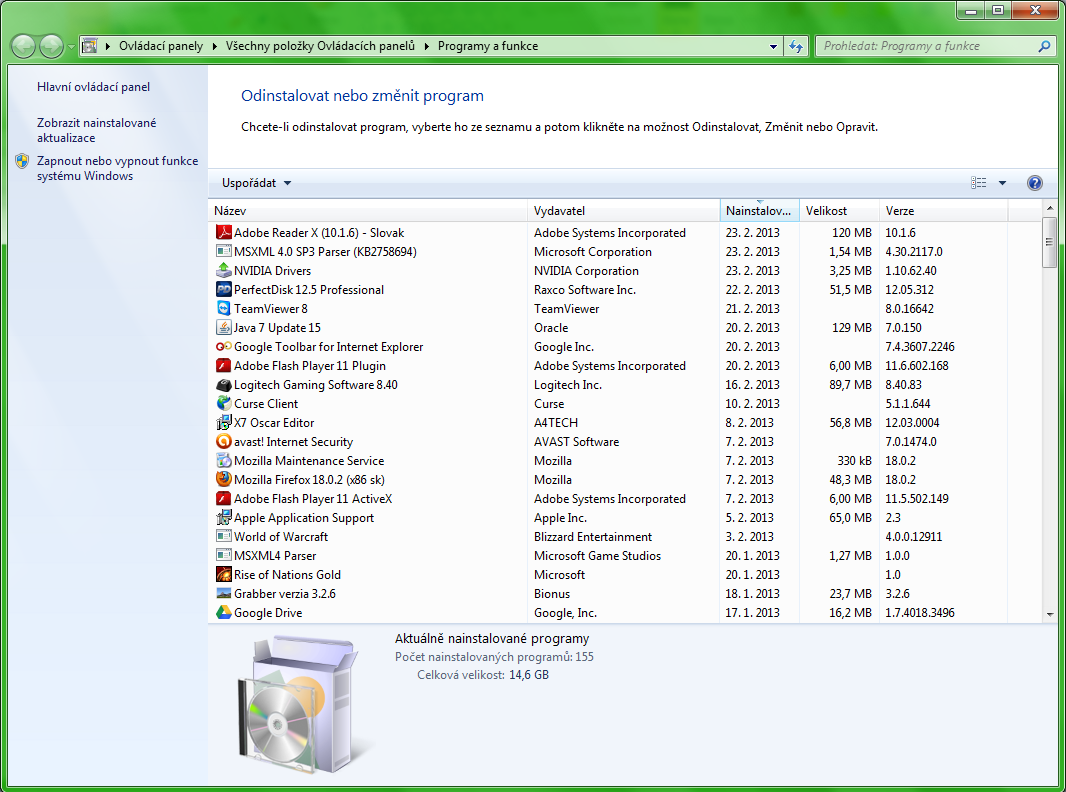The width and height of the screenshot is (1066, 792).
Task: Sort by Nainstalováno column header
Action: tap(759, 211)
